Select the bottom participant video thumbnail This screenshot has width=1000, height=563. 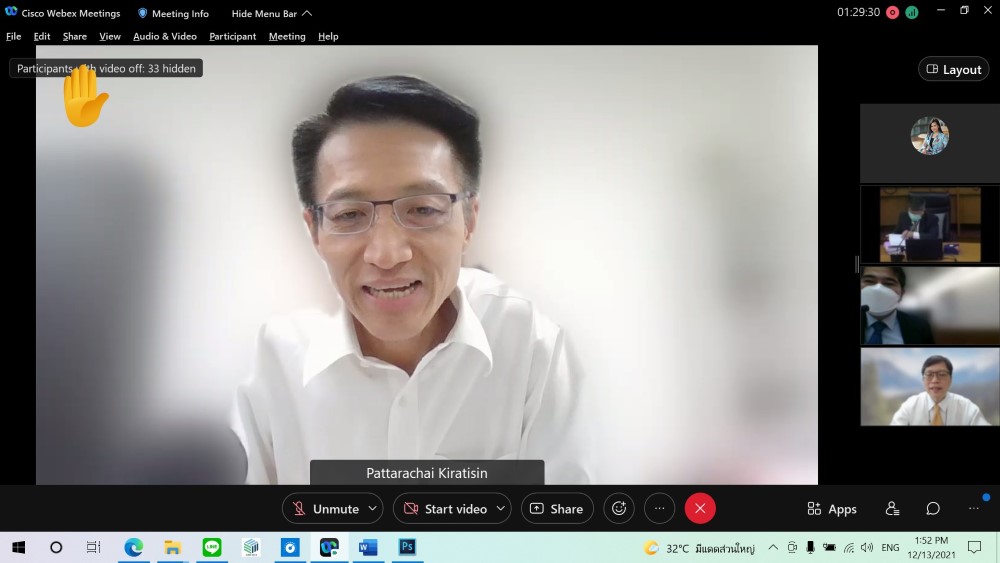tap(929, 387)
